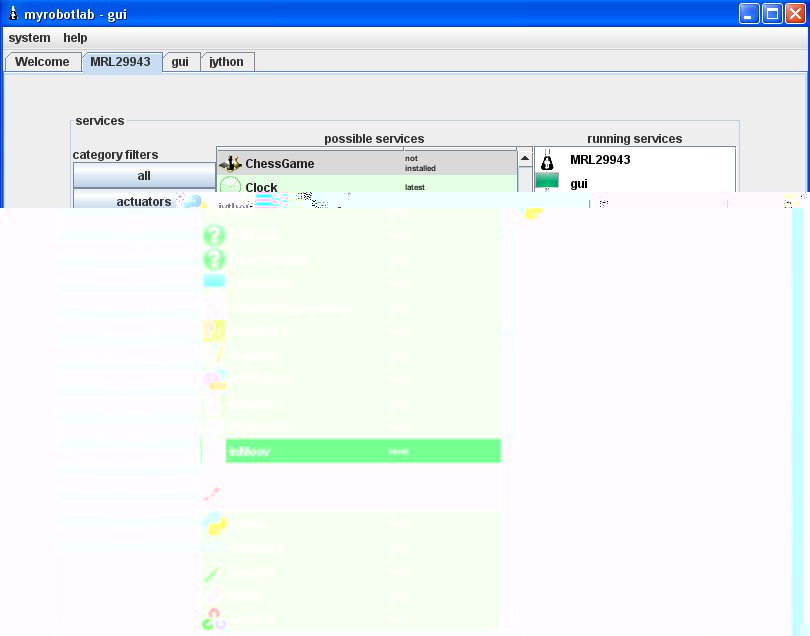Click the Clock service icon
This screenshot has height=636, width=810.
point(230,187)
